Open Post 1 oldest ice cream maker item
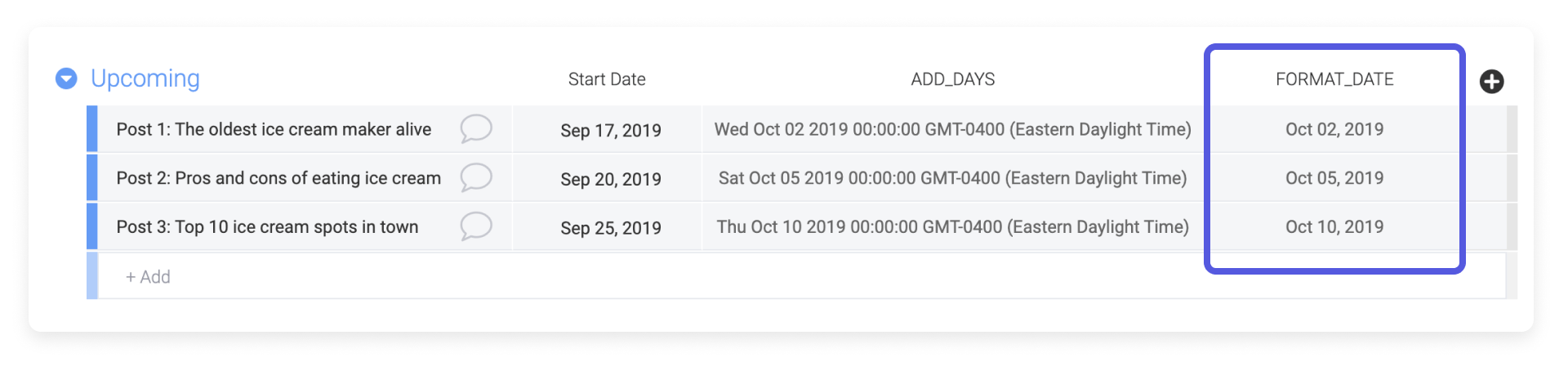This screenshot has height=380, width=1568. (x=274, y=129)
